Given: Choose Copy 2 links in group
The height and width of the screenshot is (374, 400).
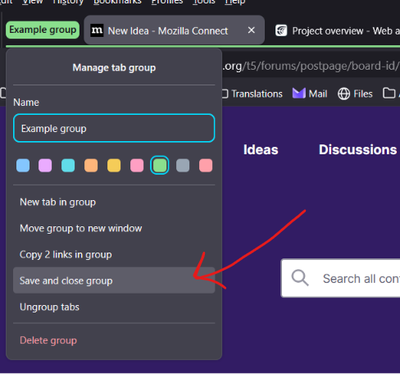Looking at the screenshot, I should 114,255.
